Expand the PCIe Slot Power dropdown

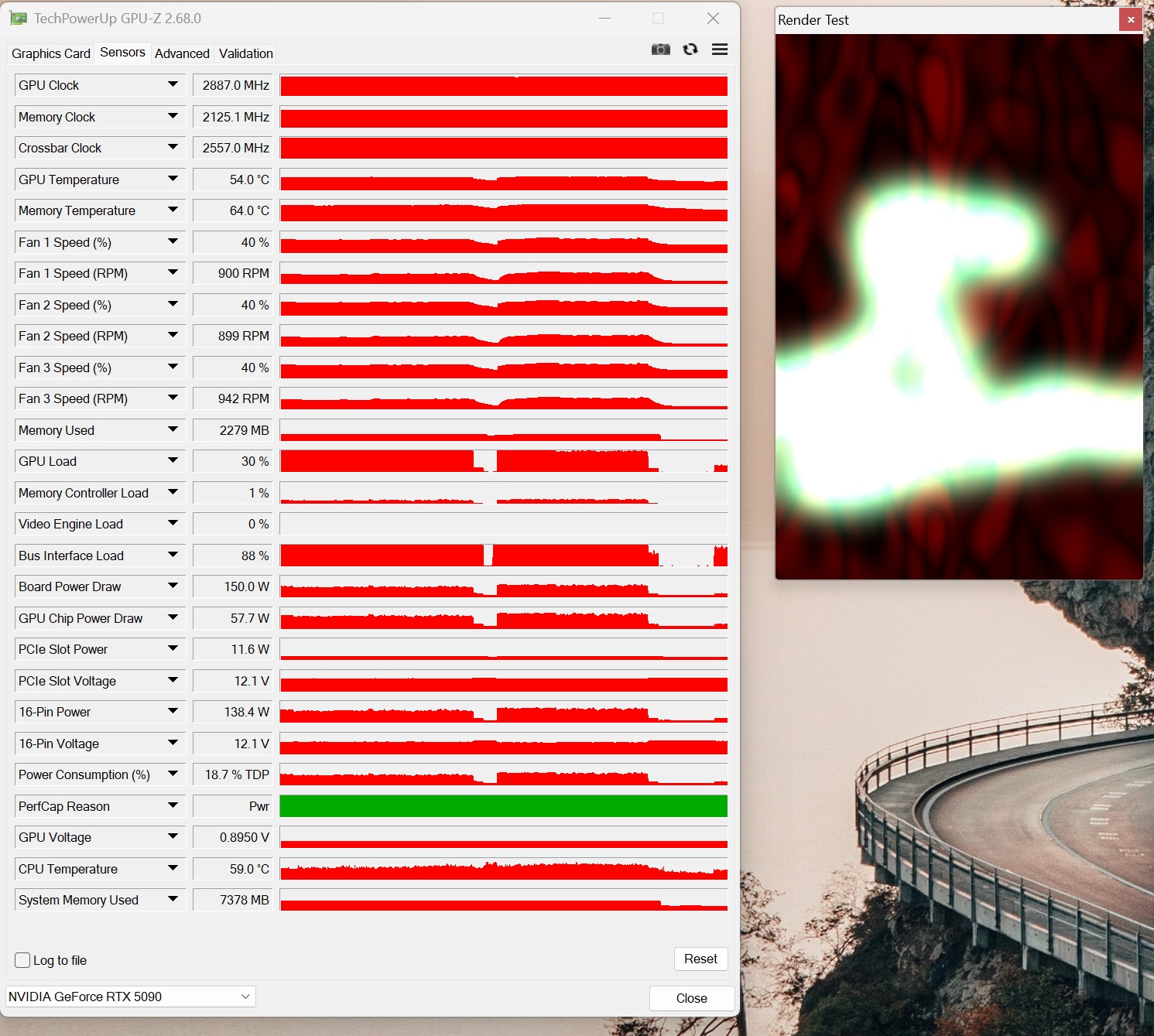[173, 648]
